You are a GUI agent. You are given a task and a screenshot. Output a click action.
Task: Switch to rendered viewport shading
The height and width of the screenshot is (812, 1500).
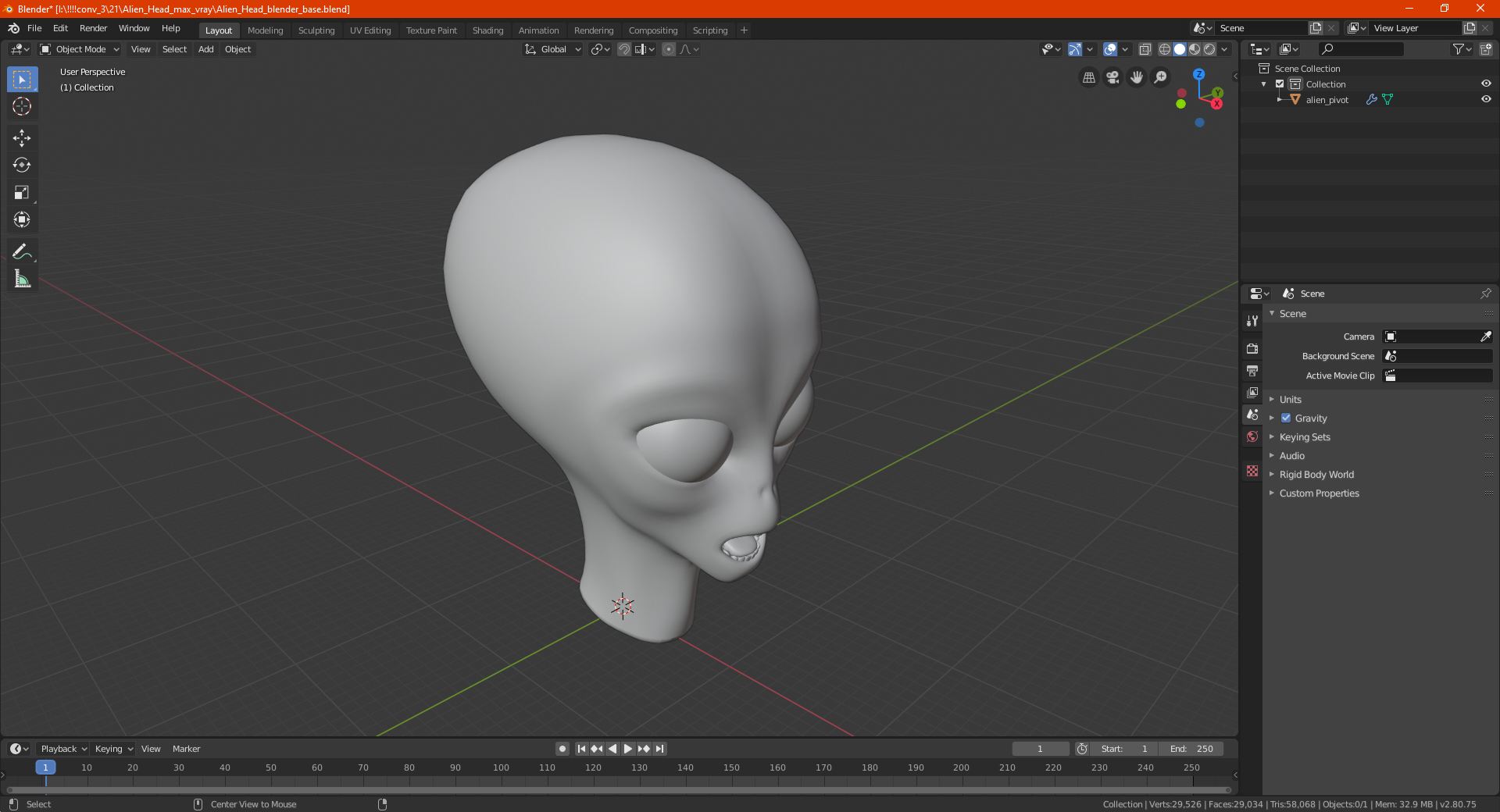pyautogui.click(x=1209, y=49)
